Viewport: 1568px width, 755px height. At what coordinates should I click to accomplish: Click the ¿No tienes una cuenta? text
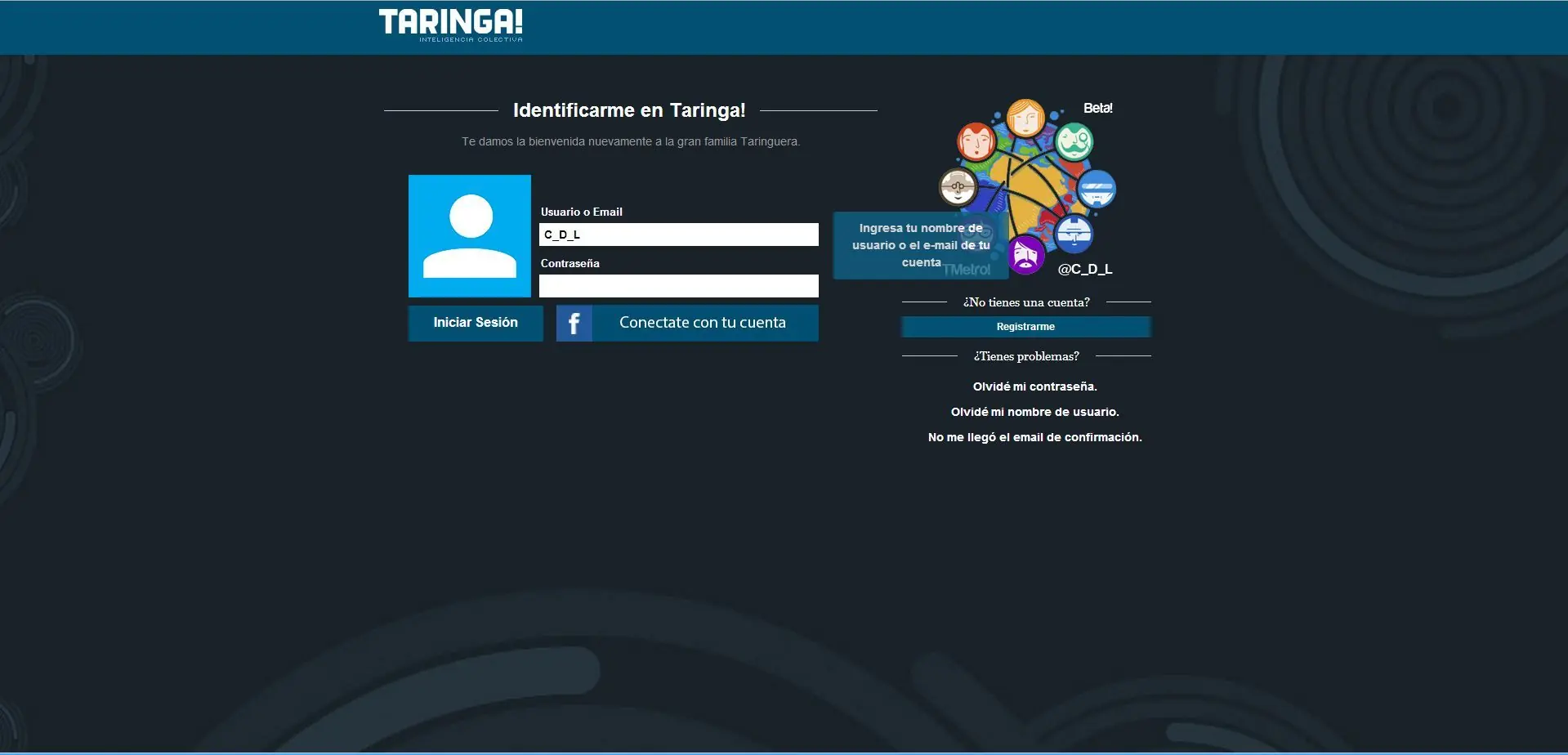1026,302
